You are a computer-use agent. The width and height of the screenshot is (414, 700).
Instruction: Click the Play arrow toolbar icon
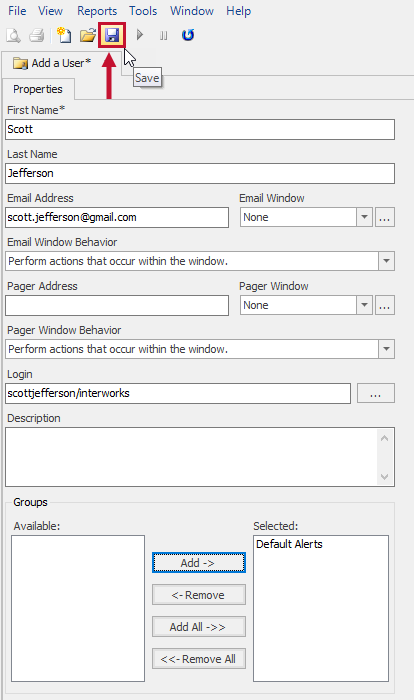point(140,35)
